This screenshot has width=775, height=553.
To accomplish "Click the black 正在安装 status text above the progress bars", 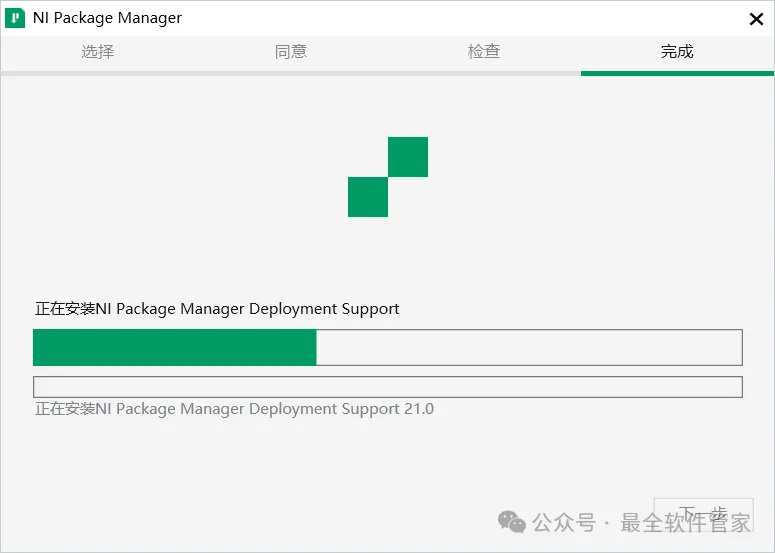I will pos(217,309).
